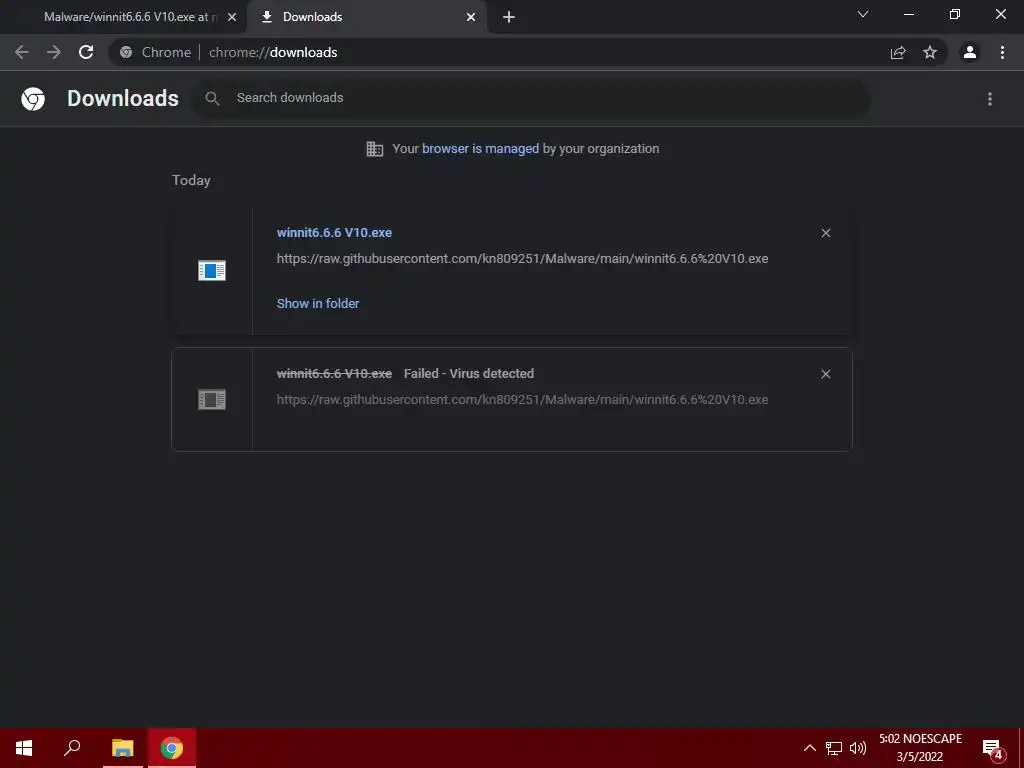Remove the failed download from the list
This screenshot has width=1024, height=768.
tap(825, 374)
